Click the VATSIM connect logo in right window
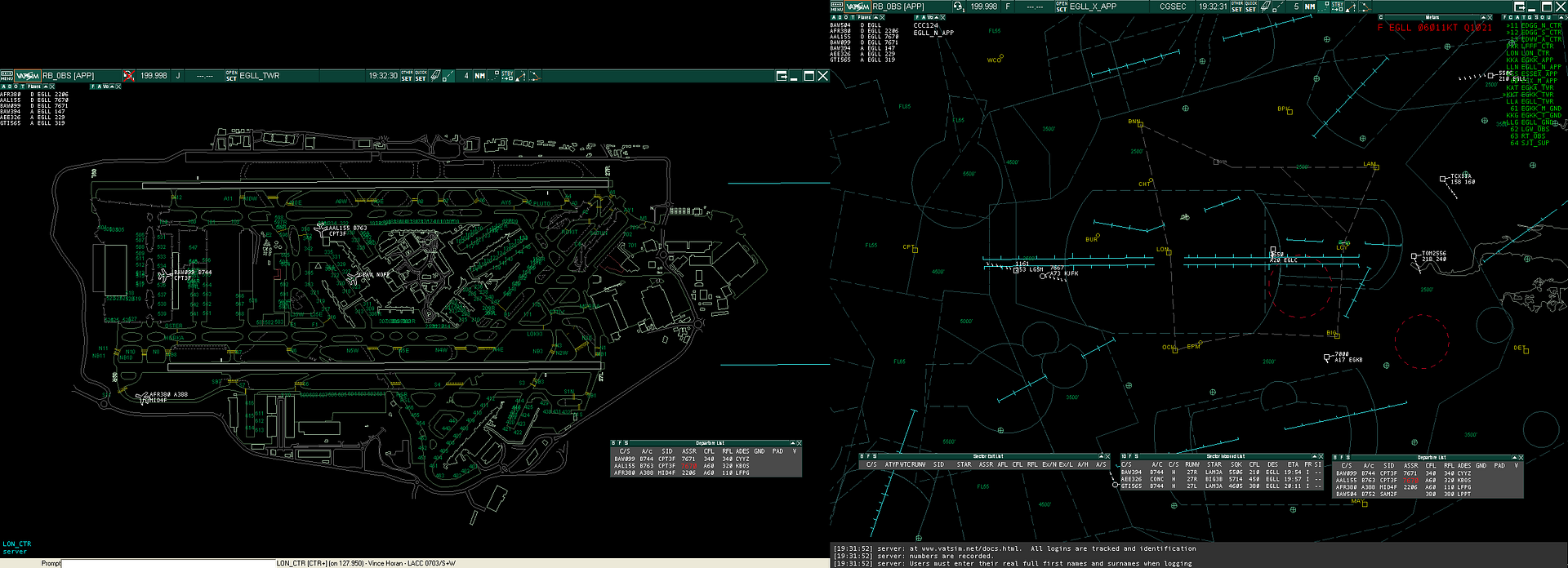The width and height of the screenshot is (1568, 568). pos(857,7)
